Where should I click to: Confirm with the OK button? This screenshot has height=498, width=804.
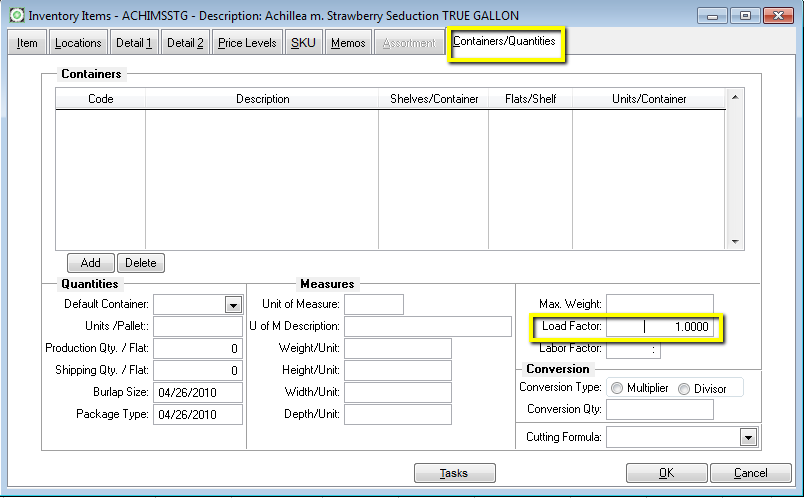666,473
